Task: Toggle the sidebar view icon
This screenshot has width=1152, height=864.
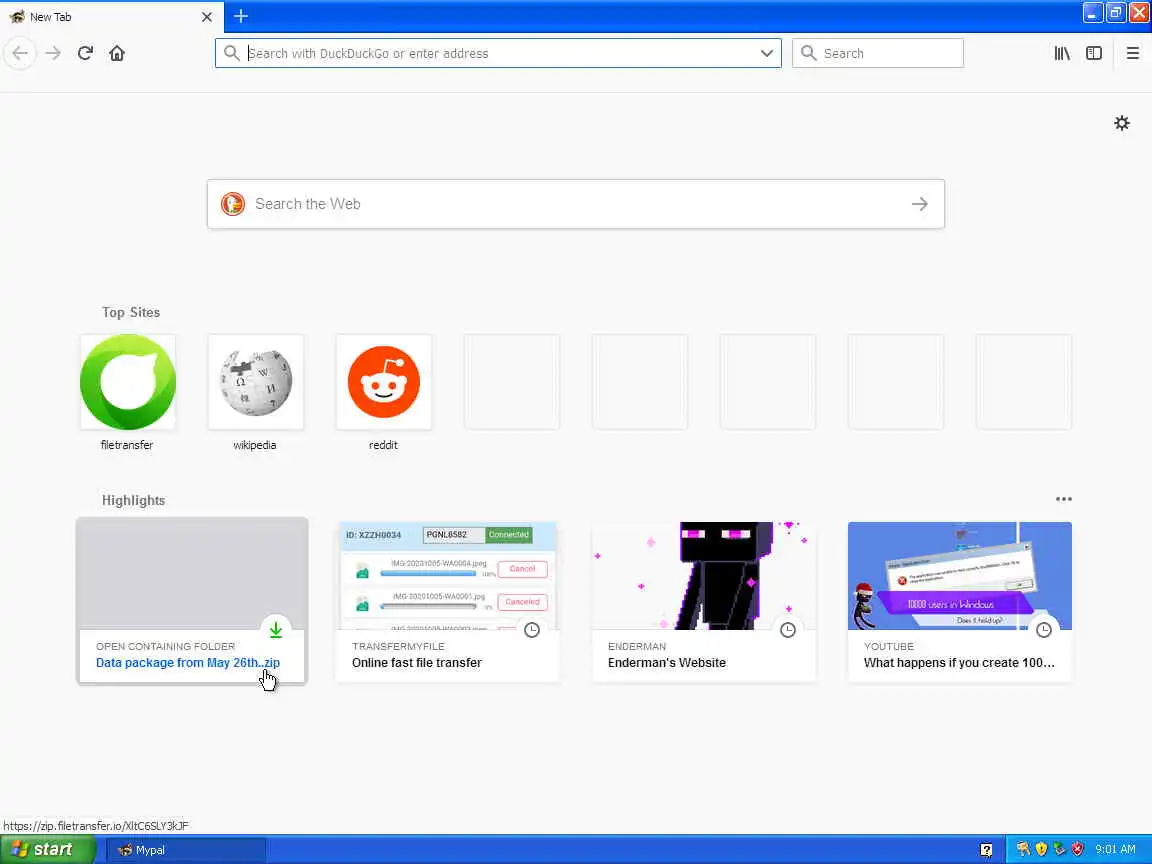Action: (1094, 53)
